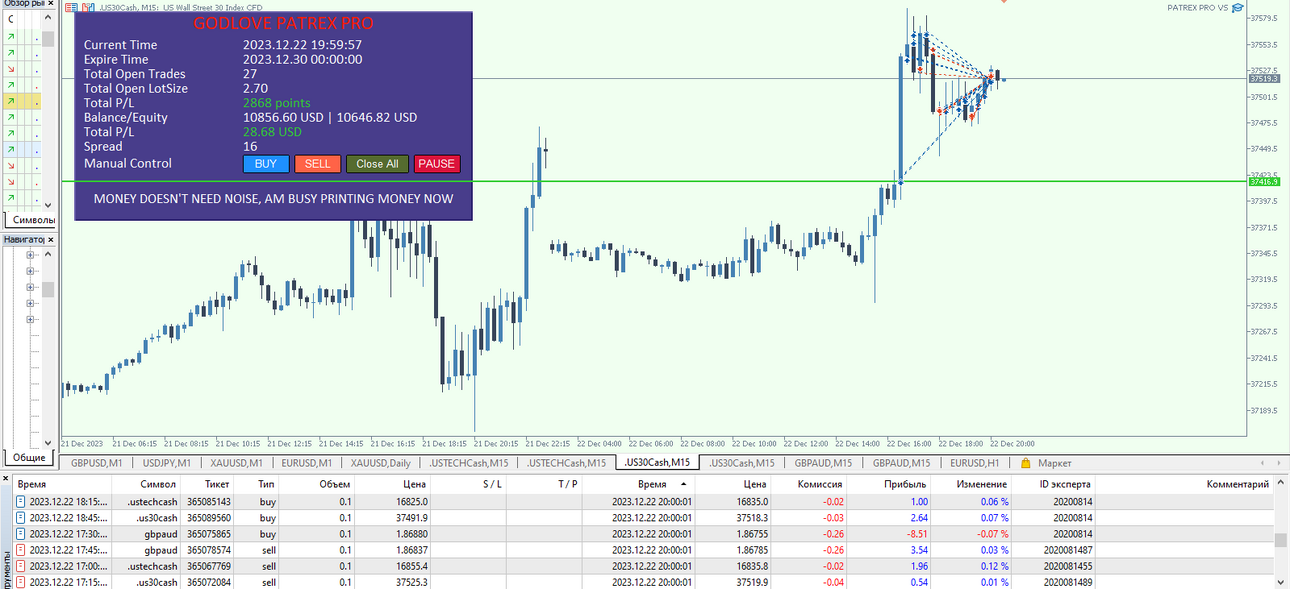The height and width of the screenshot is (589, 1290).
Task: Select the XAUUSD,Daily chart tab
Action: click(x=380, y=463)
